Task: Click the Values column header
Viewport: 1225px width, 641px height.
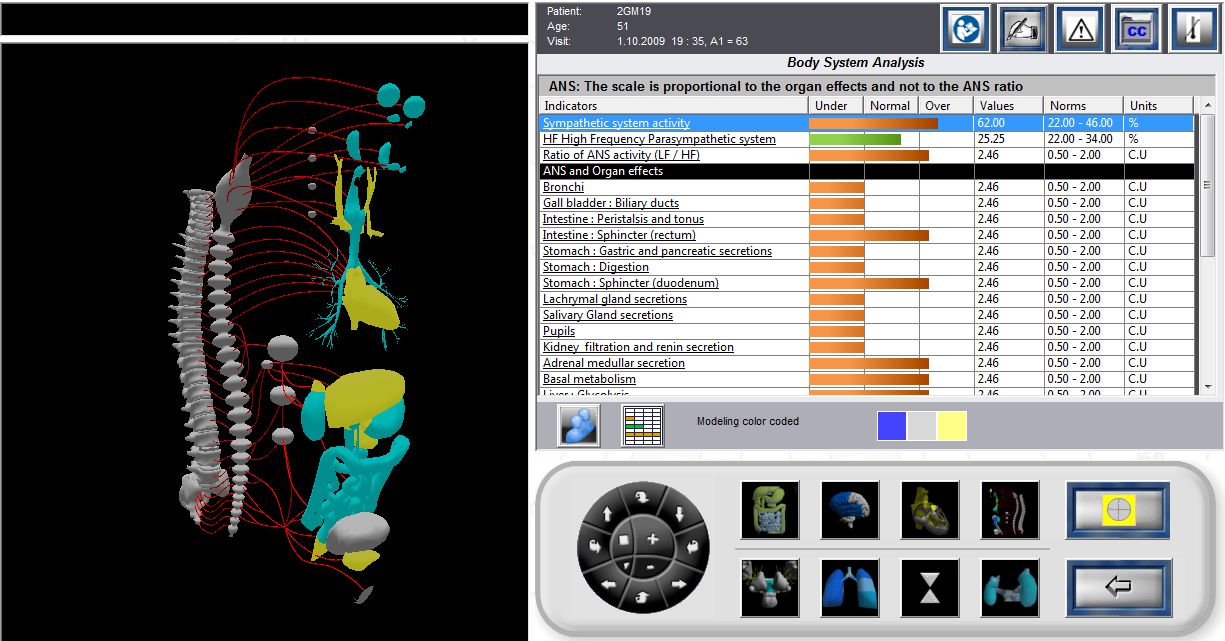Action: (x=997, y=106)
